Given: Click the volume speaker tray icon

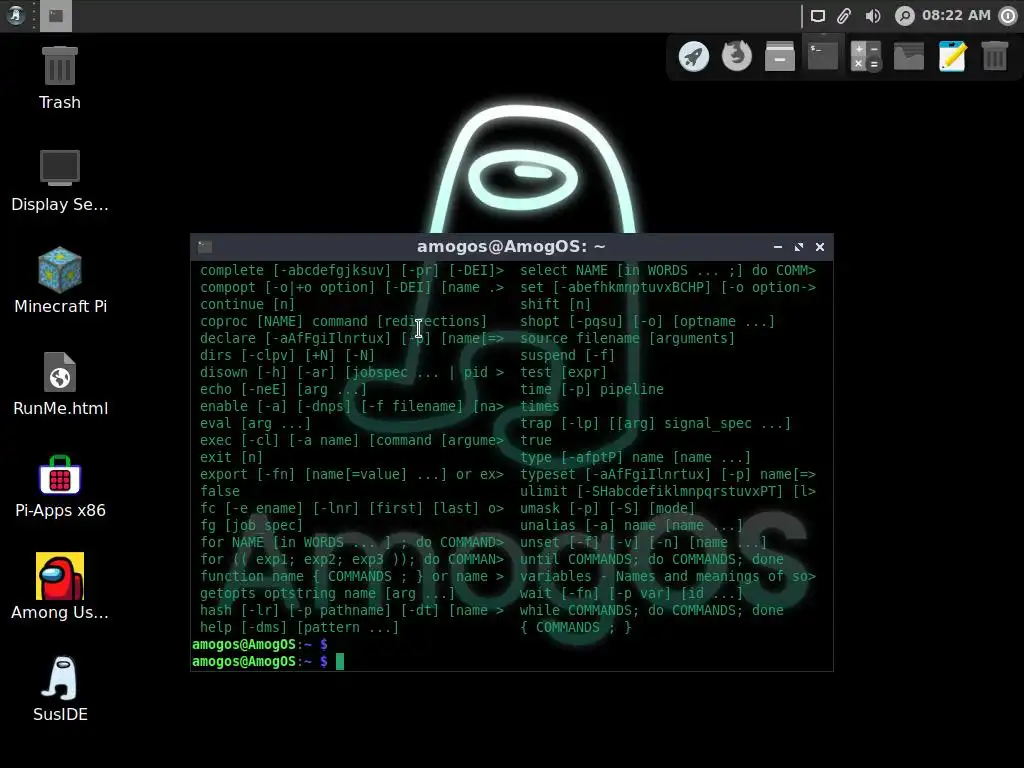Looking at the screenshot, I should click(873, 16).
